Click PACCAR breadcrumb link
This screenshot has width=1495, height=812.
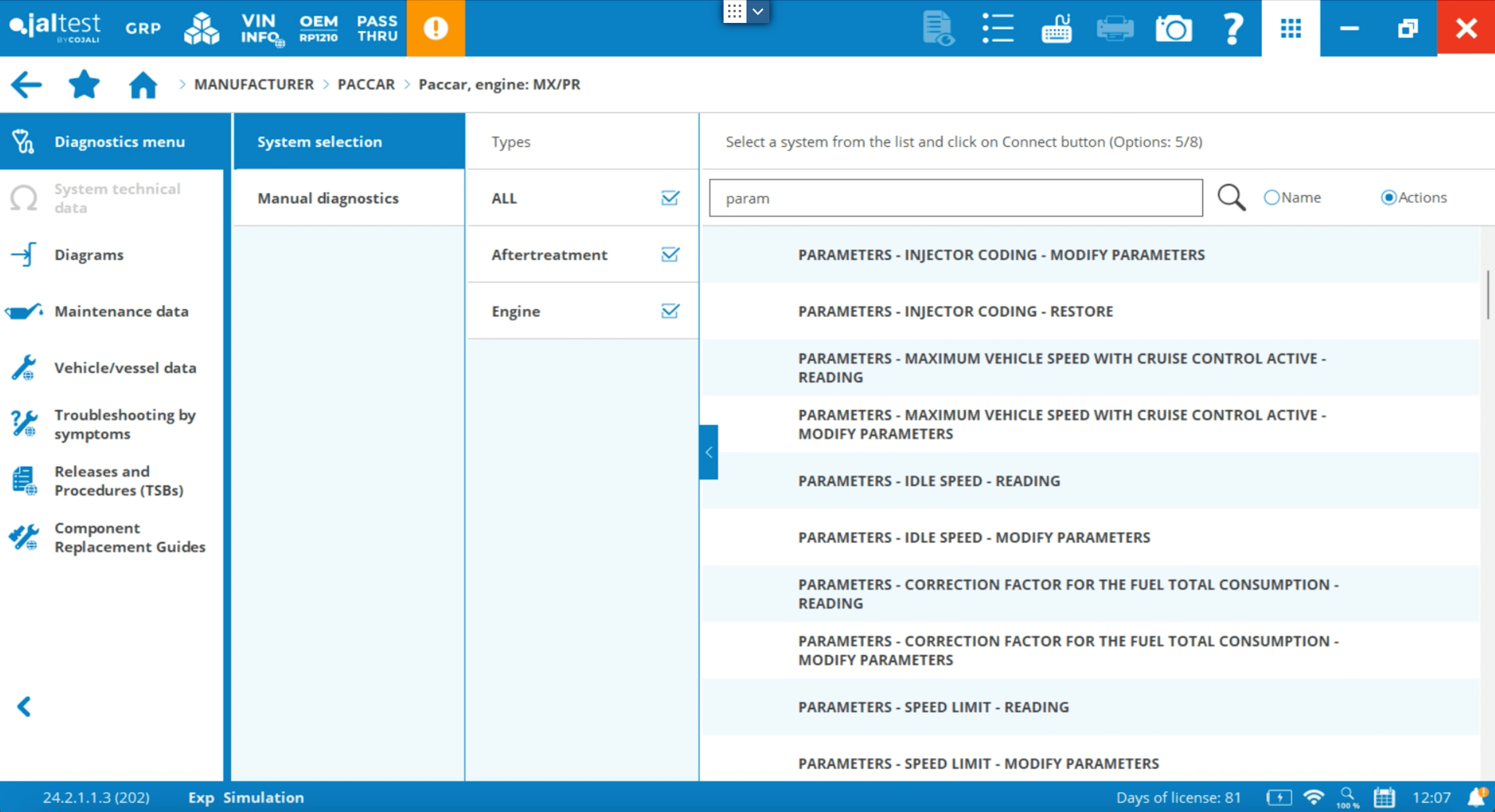365,85
